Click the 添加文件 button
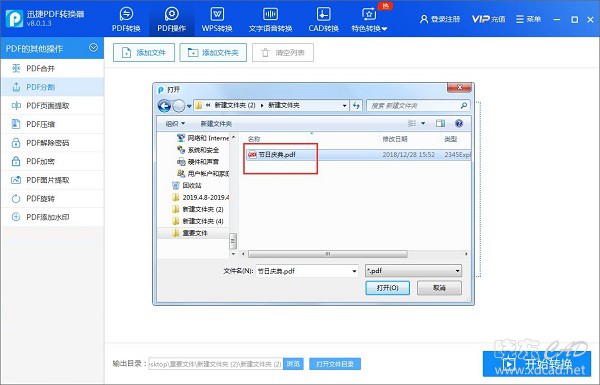Image resolution: width=600 pixels, height=385 pixels. 144,52
